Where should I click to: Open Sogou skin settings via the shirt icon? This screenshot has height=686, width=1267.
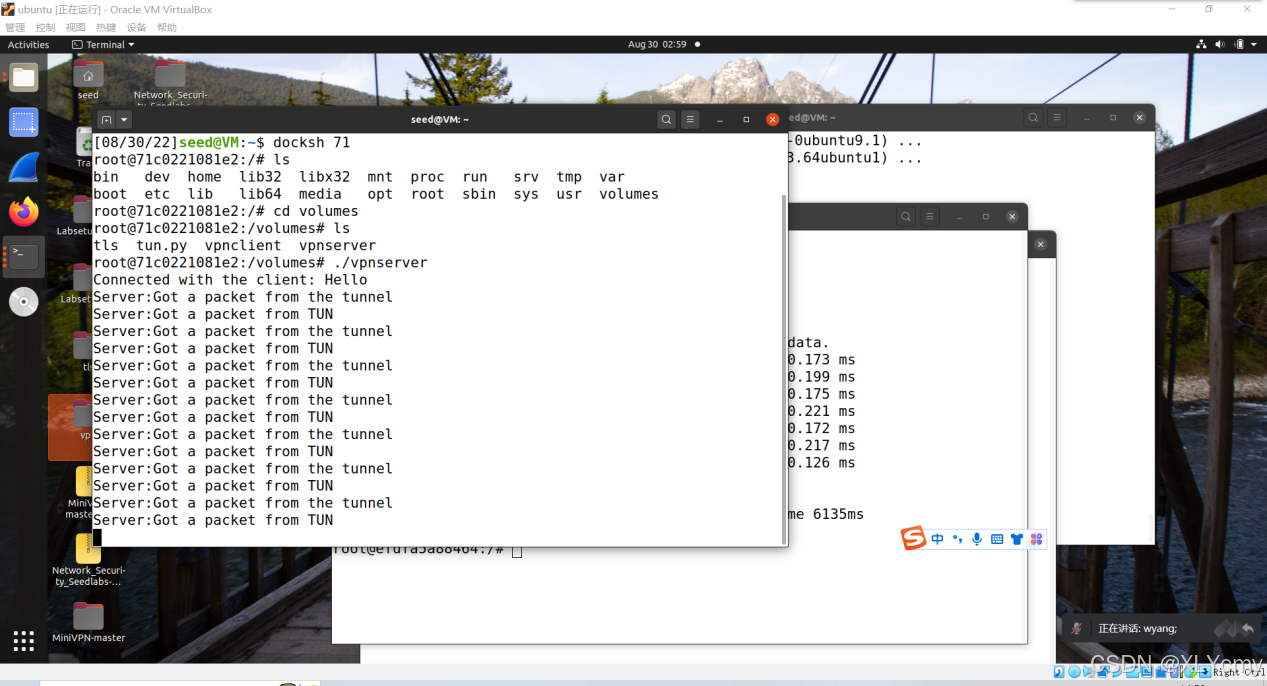coord(1016,539)
